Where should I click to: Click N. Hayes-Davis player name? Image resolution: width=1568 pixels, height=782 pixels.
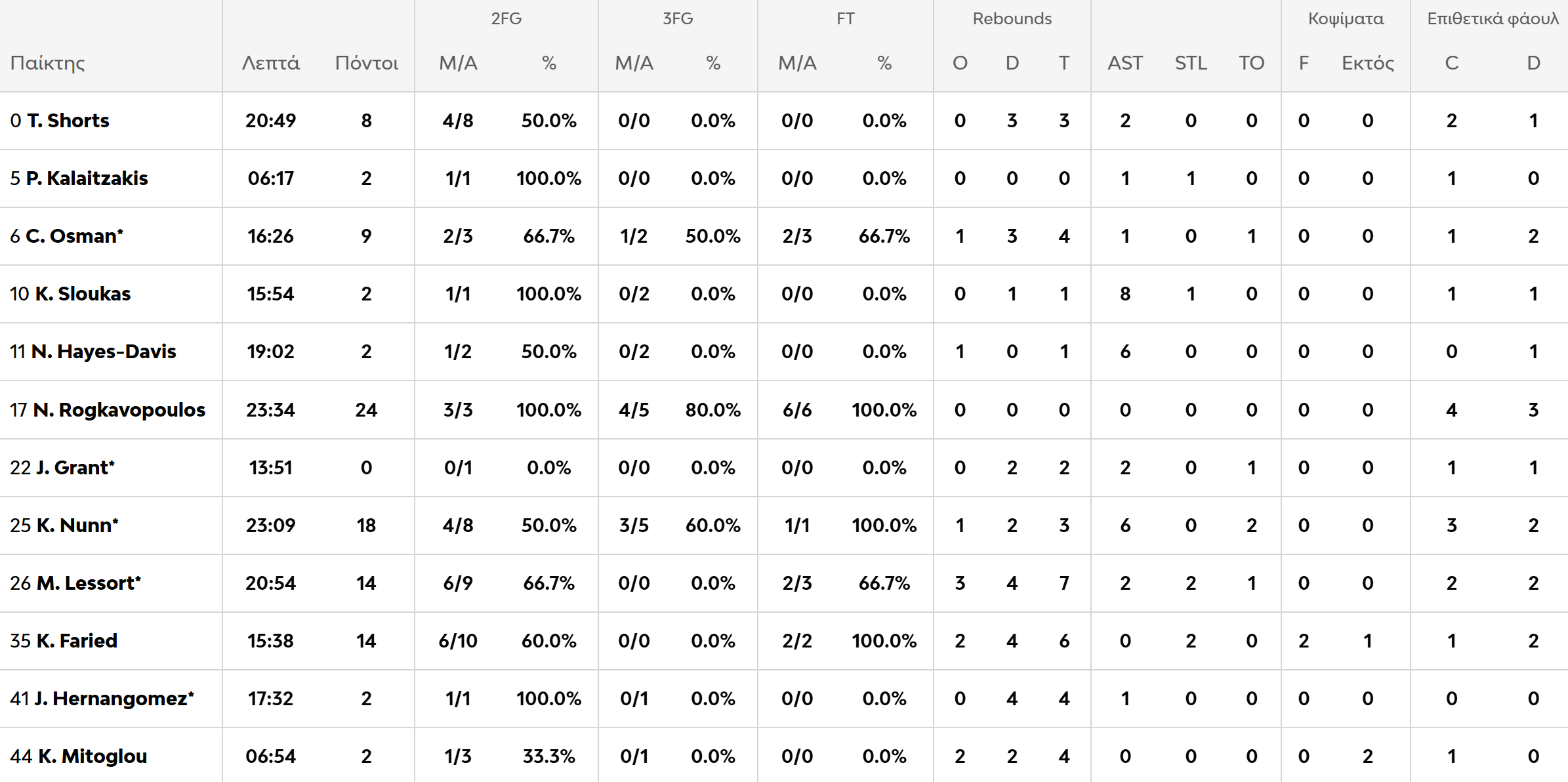[x=104, y=352]
